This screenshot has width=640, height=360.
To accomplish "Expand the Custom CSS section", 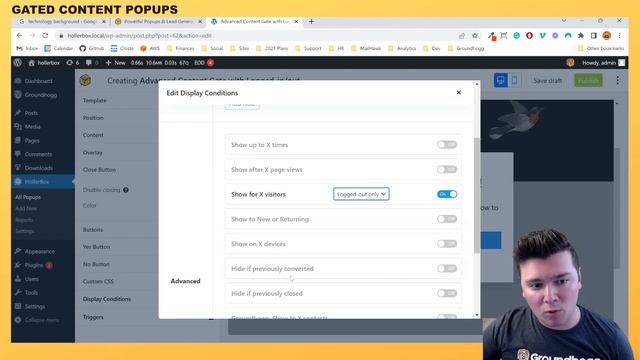I will tap(98, 282).
